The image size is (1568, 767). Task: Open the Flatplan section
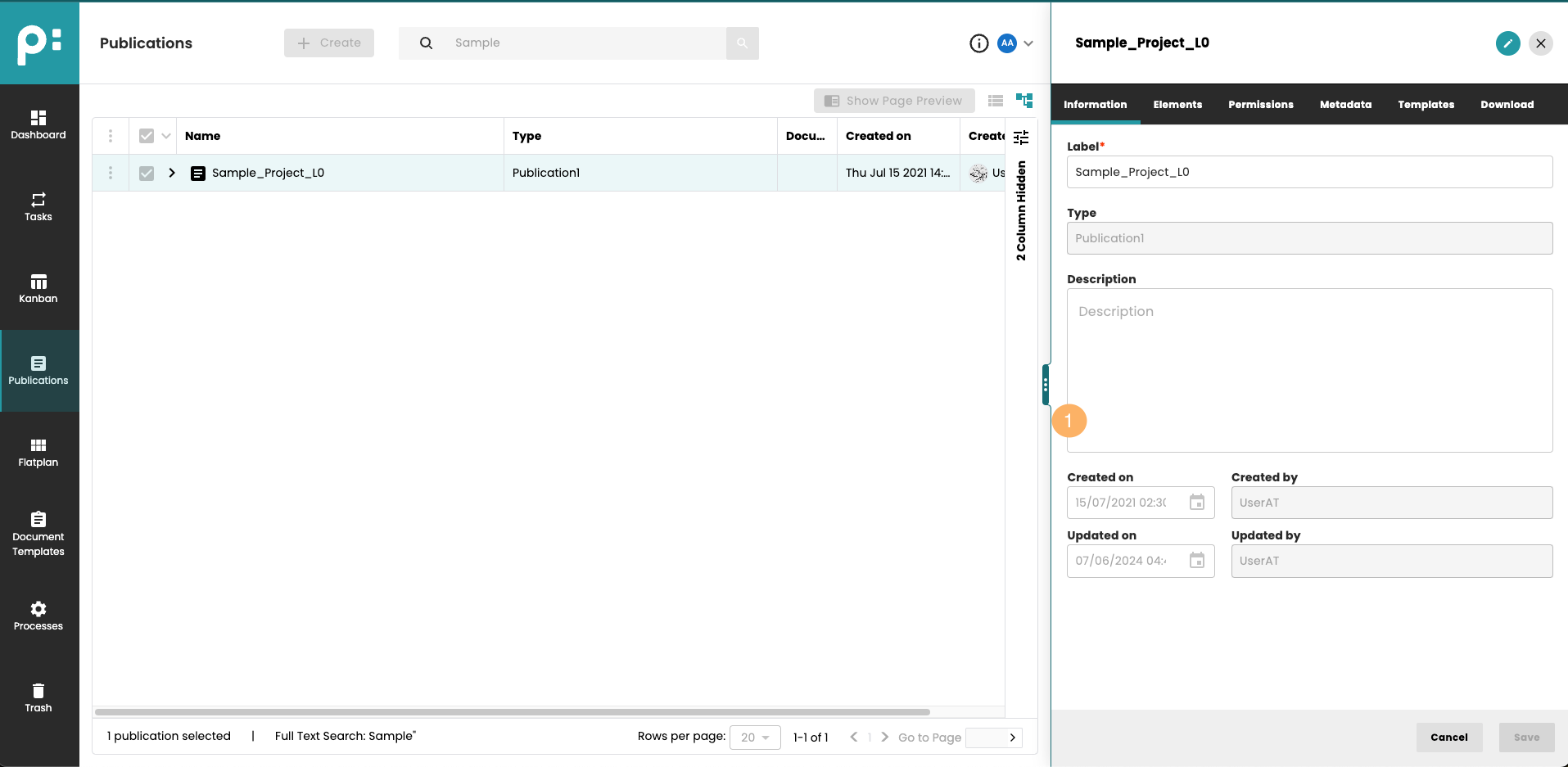point(38,452)
